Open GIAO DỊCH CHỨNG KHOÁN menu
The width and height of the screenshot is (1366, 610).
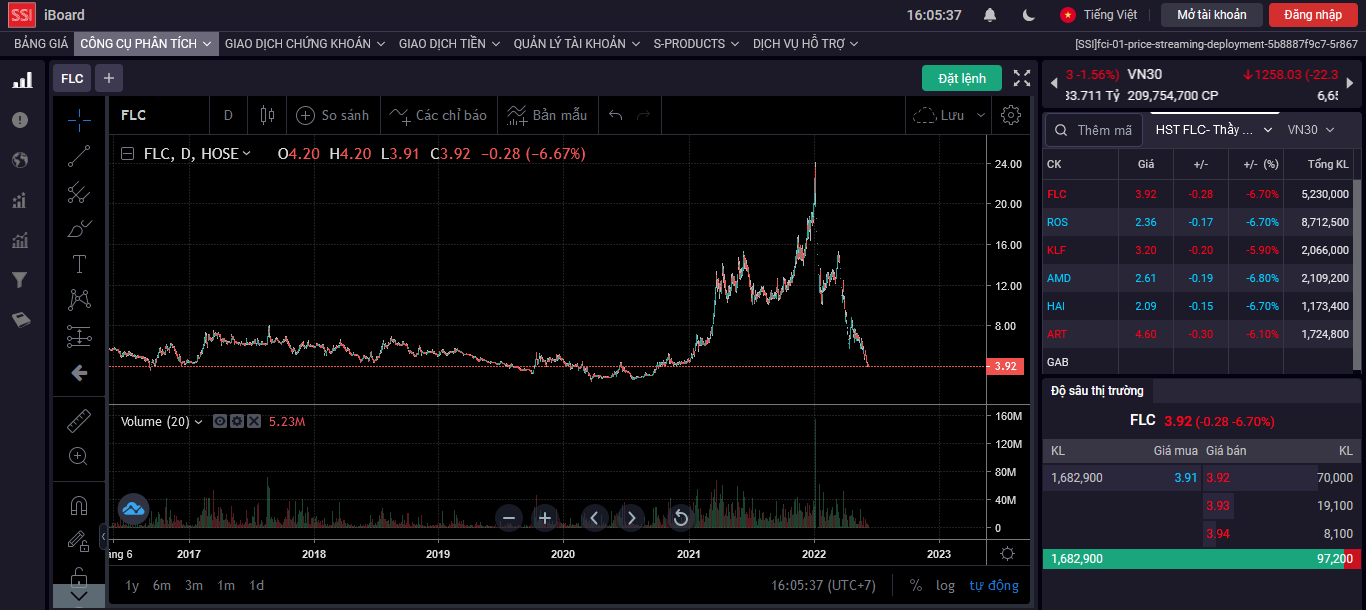tap(305, 44)
